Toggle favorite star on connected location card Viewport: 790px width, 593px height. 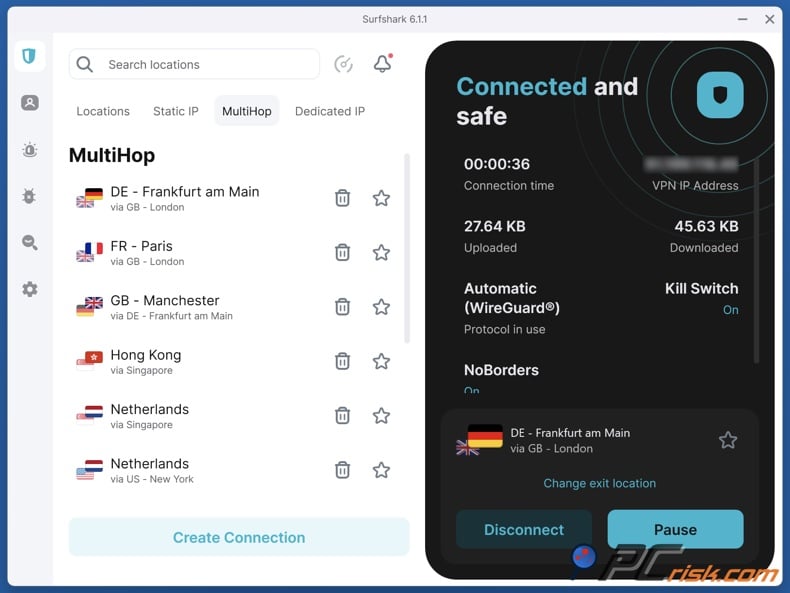coord(728,440)
